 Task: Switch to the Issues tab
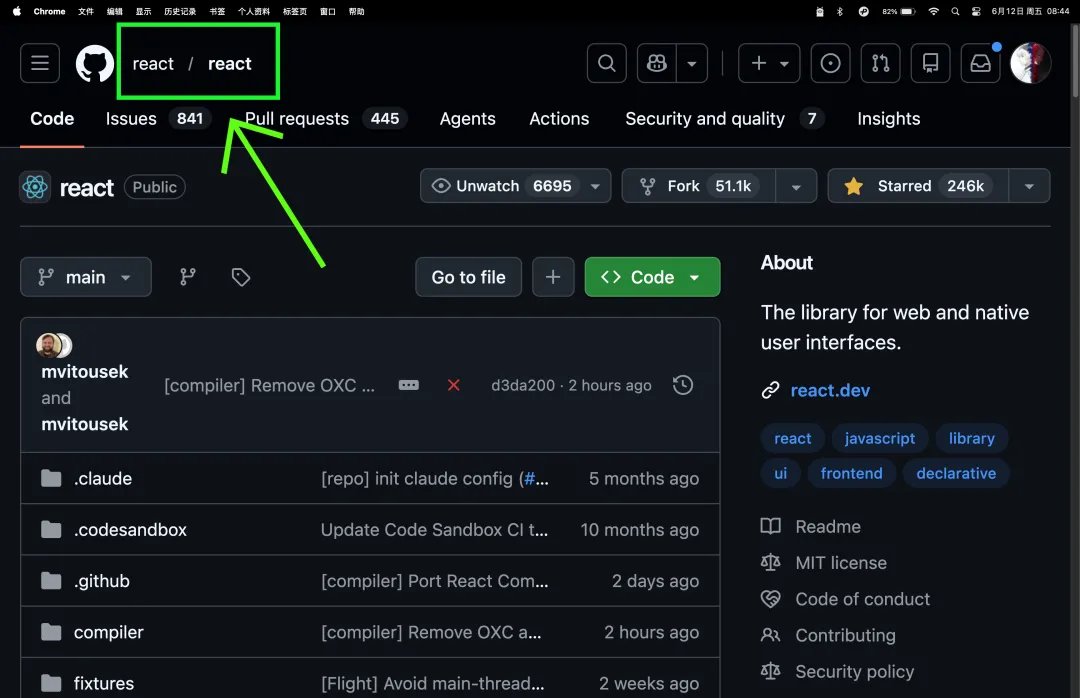[157, 119]
